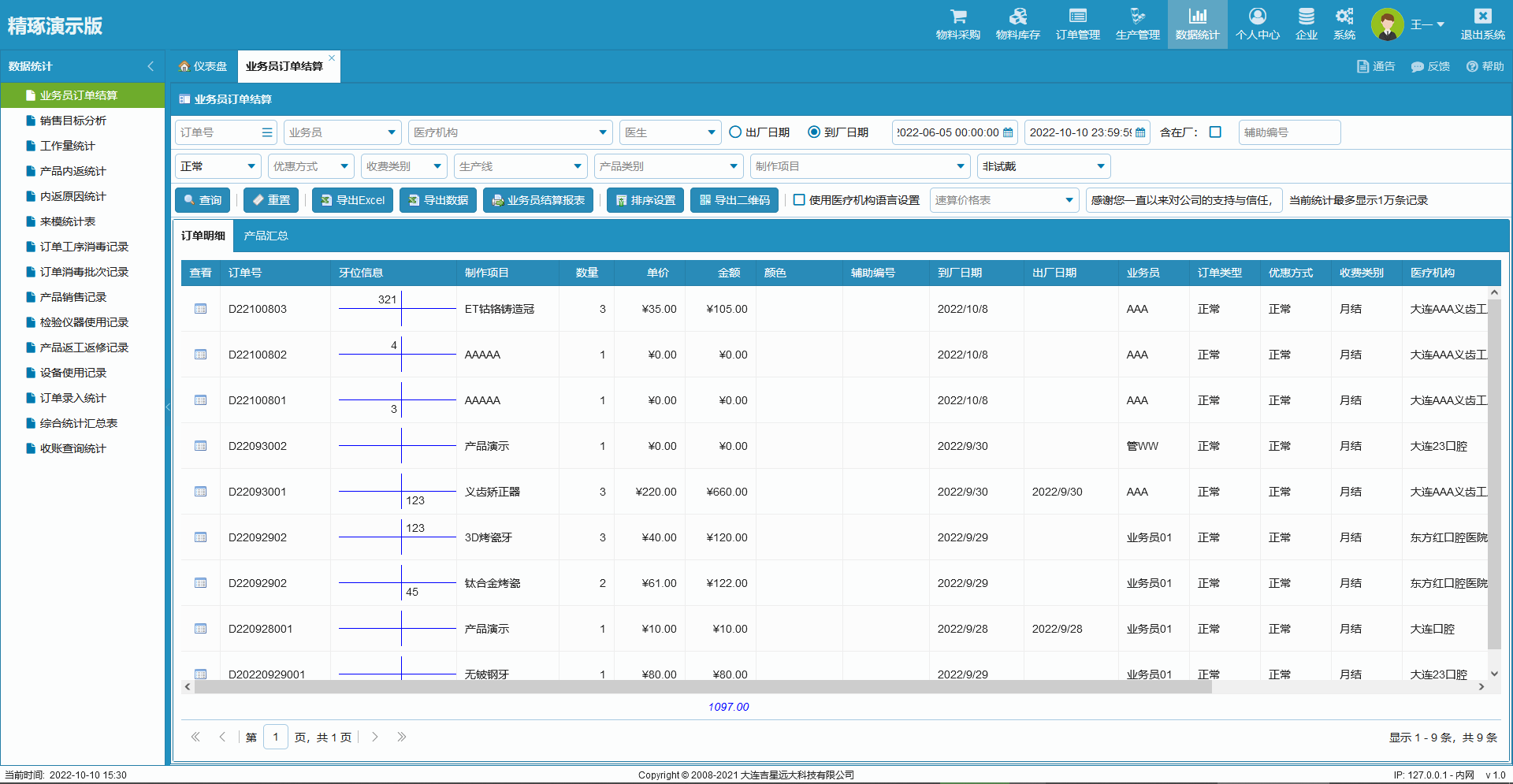Open the 产品类别 dropdown
Image resolution: width=1513 pixels, height=784 pixels.
(669, 166)
